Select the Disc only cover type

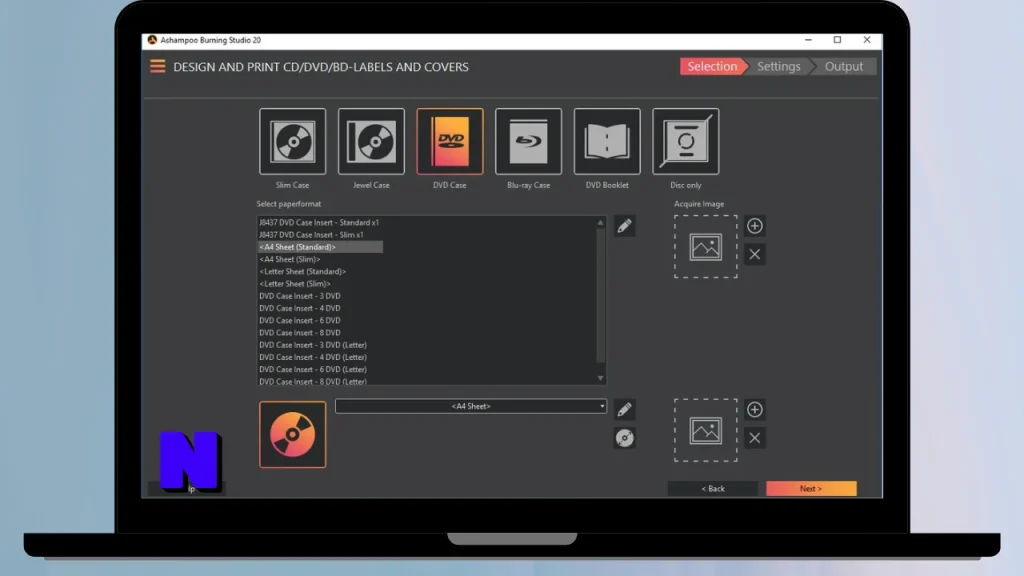(686, 142)
